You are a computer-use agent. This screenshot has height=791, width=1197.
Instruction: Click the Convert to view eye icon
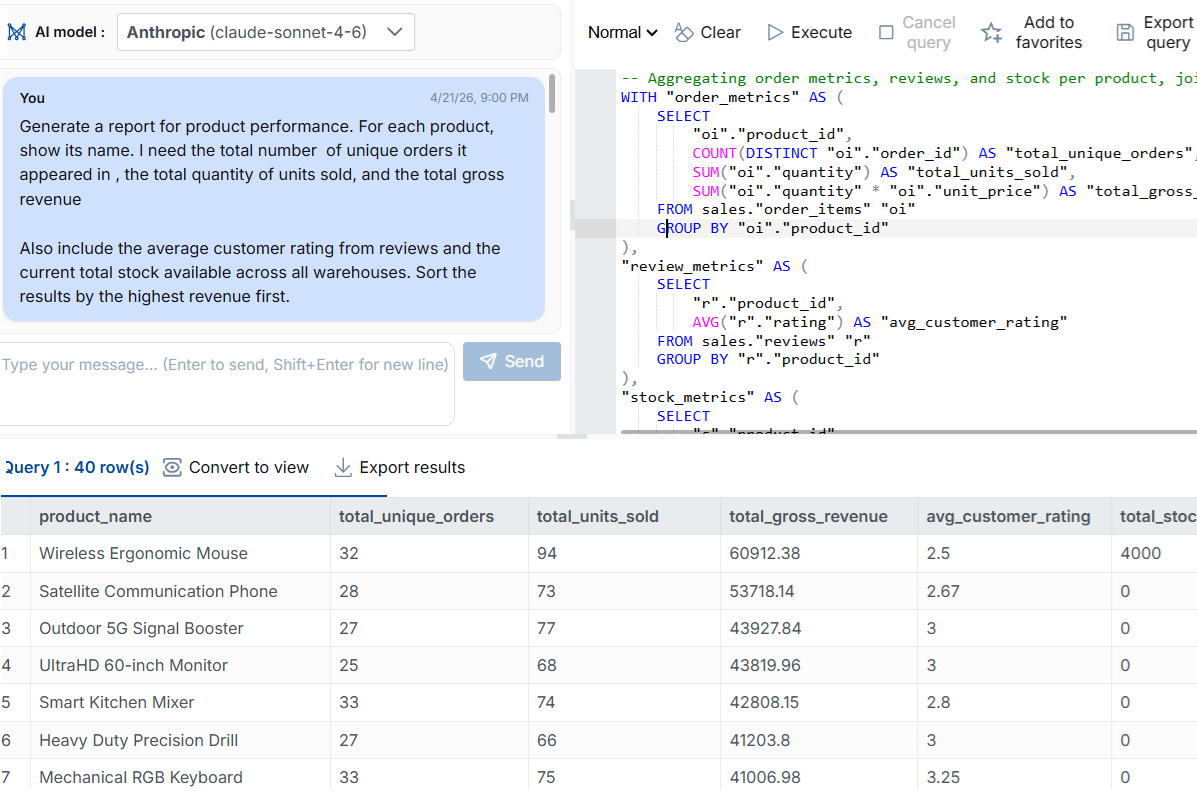point(173,467)
